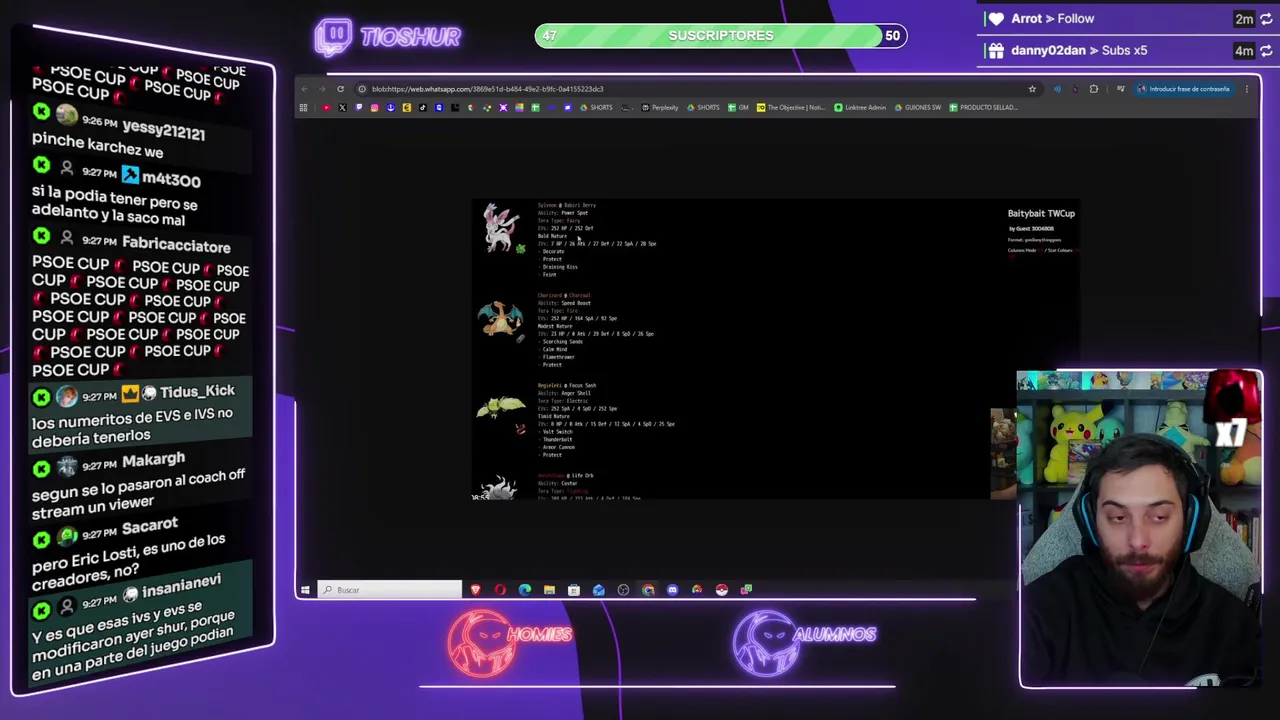Click the SUSCRIPTORES progress bar
Viewport: 1280px width, 720px height.
(x=721, y=36)
